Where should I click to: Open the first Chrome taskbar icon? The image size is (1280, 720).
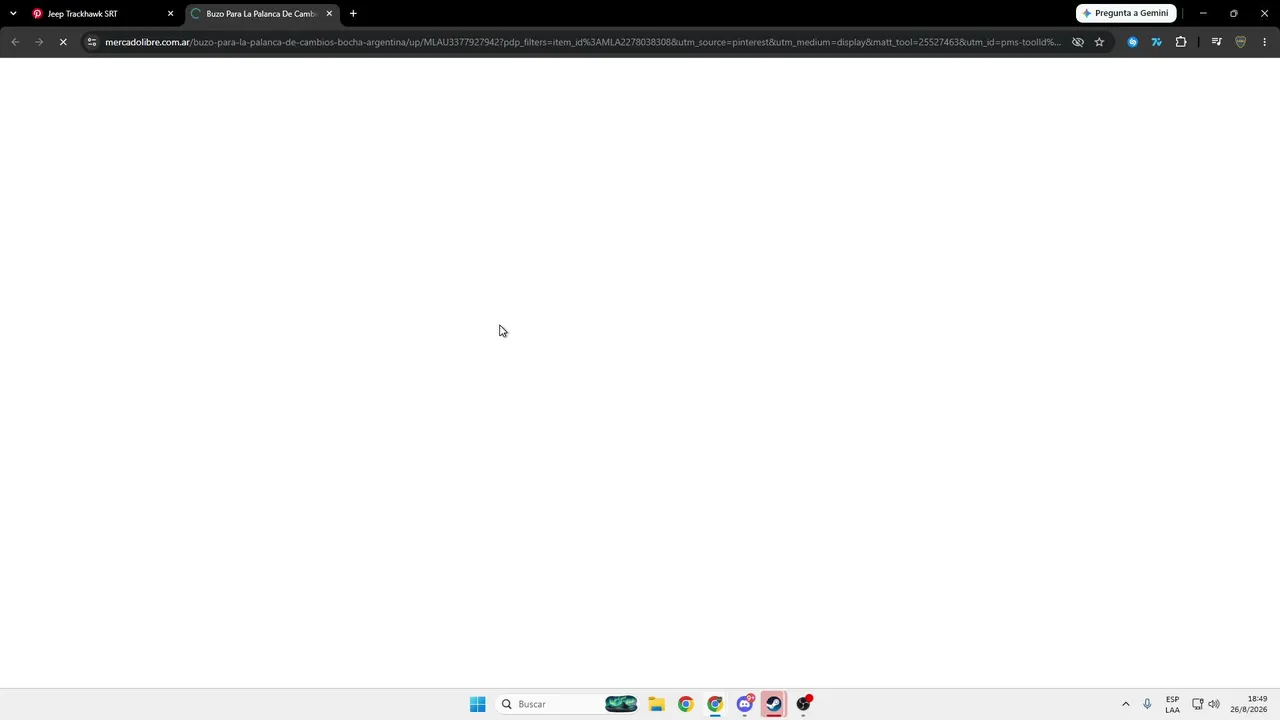coord(685,704)
